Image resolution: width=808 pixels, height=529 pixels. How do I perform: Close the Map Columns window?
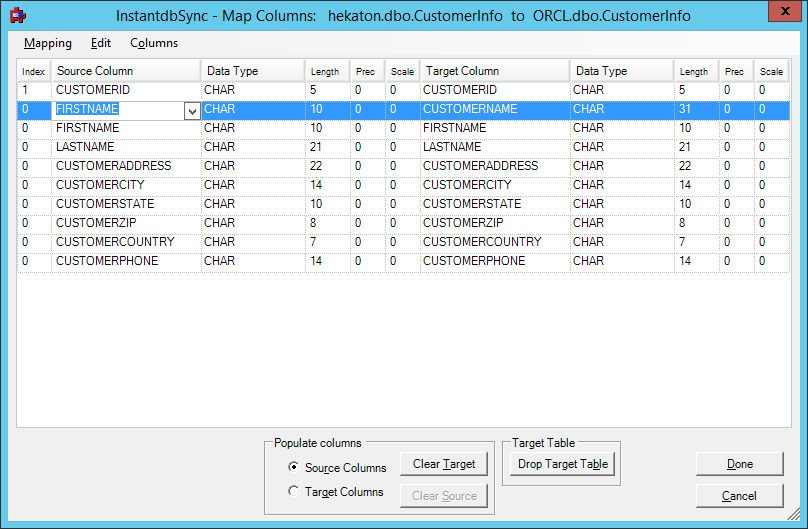tap(785, 11)
